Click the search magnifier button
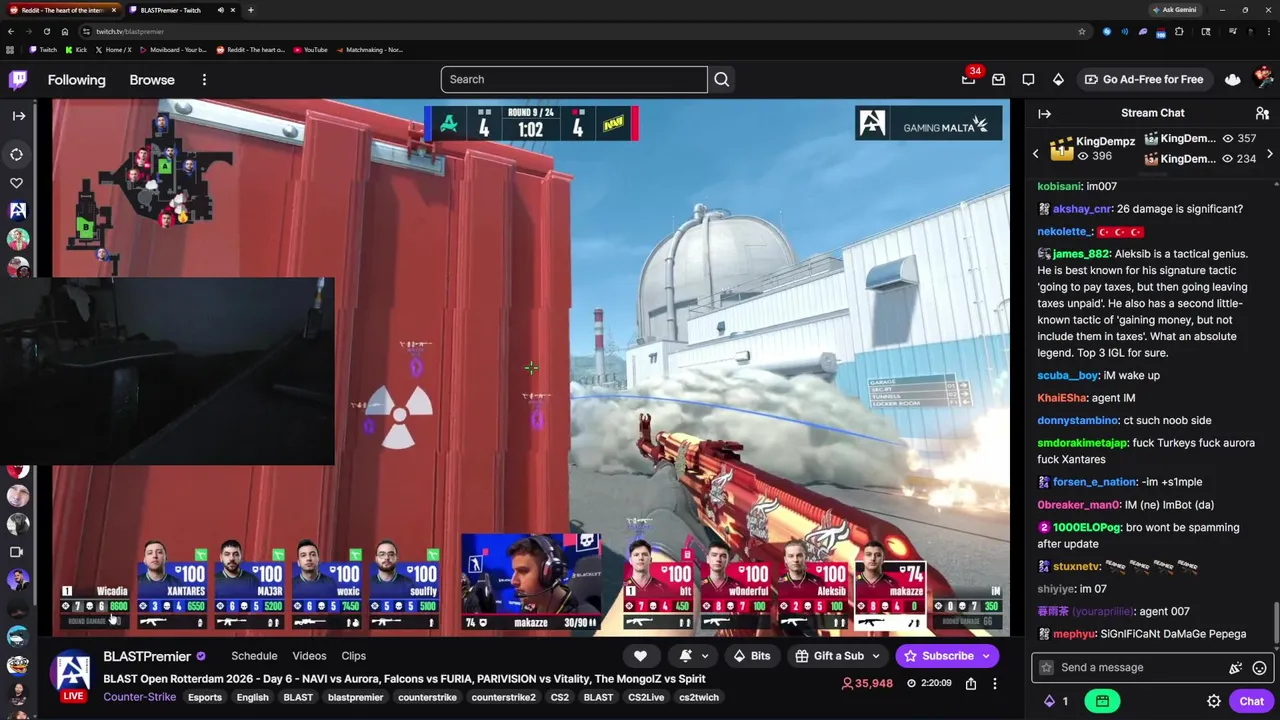Viewport: 1280px width, 720px height. click(x=721, y=79)
